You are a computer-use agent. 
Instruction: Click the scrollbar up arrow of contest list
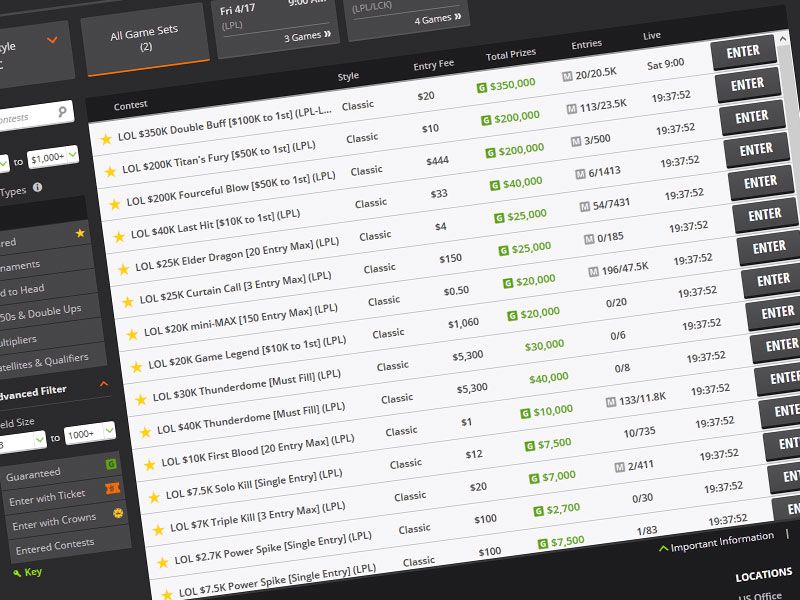(783, 39)
